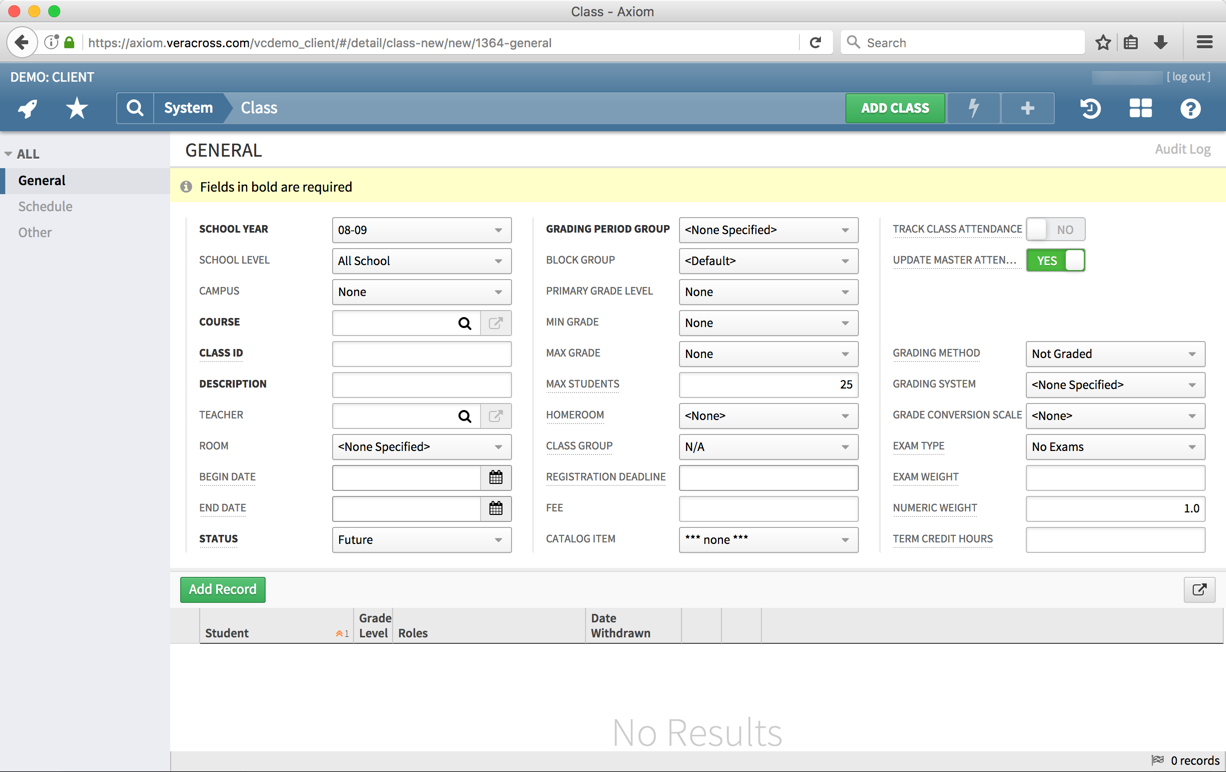
Task: Expand the Grading Period Group dropdown
Action: tap(768, 230)
